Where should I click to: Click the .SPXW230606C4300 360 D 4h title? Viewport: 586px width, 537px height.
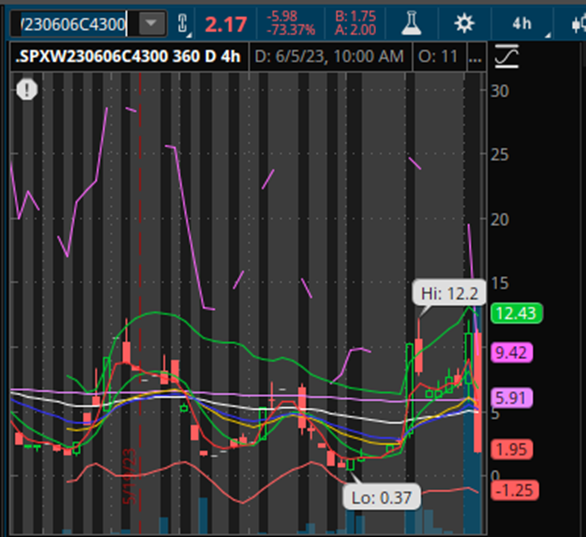pos(128,57)
